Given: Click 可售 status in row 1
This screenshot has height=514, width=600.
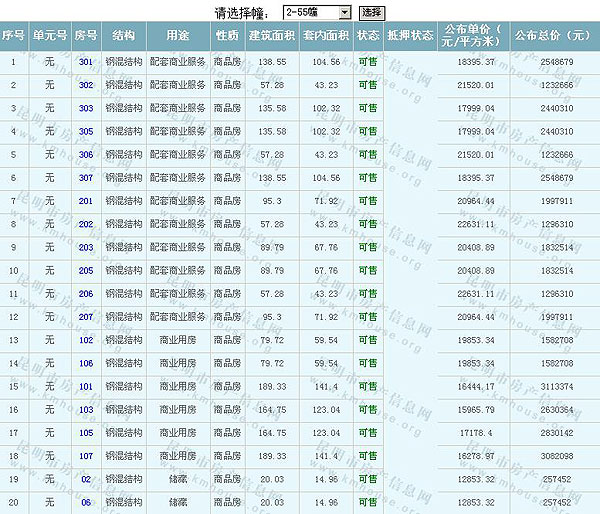Looking at the screenshot, I should click(x=368, y=62).
